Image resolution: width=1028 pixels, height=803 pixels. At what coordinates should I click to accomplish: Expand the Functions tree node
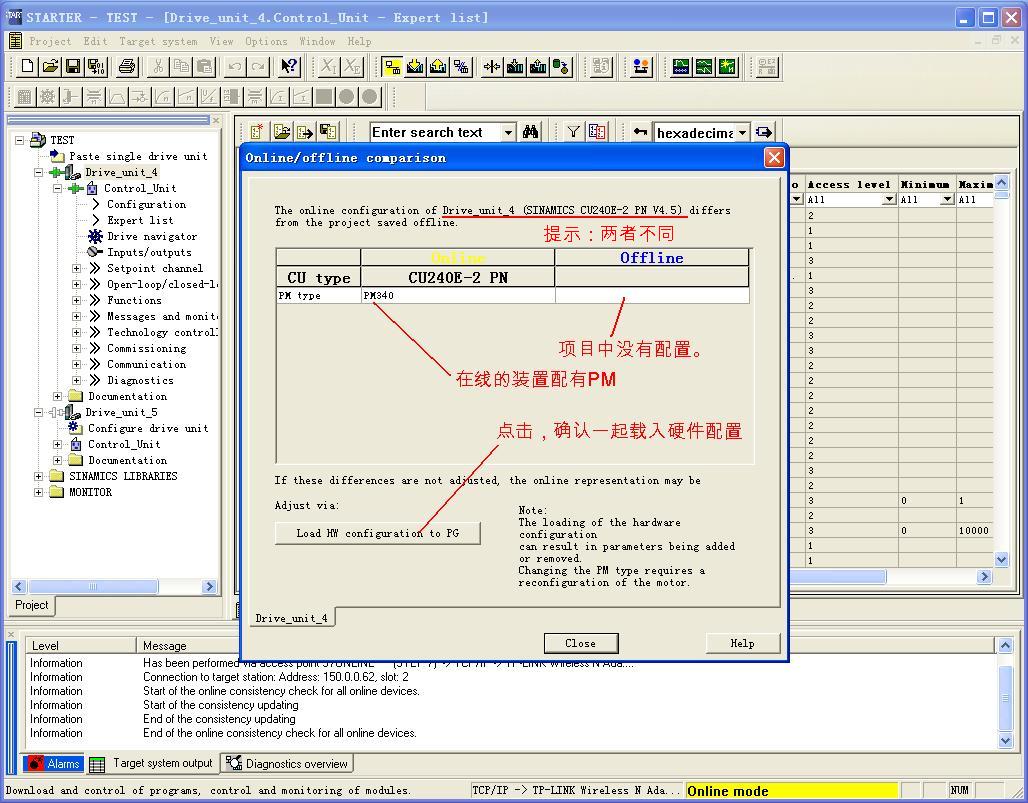77,300
